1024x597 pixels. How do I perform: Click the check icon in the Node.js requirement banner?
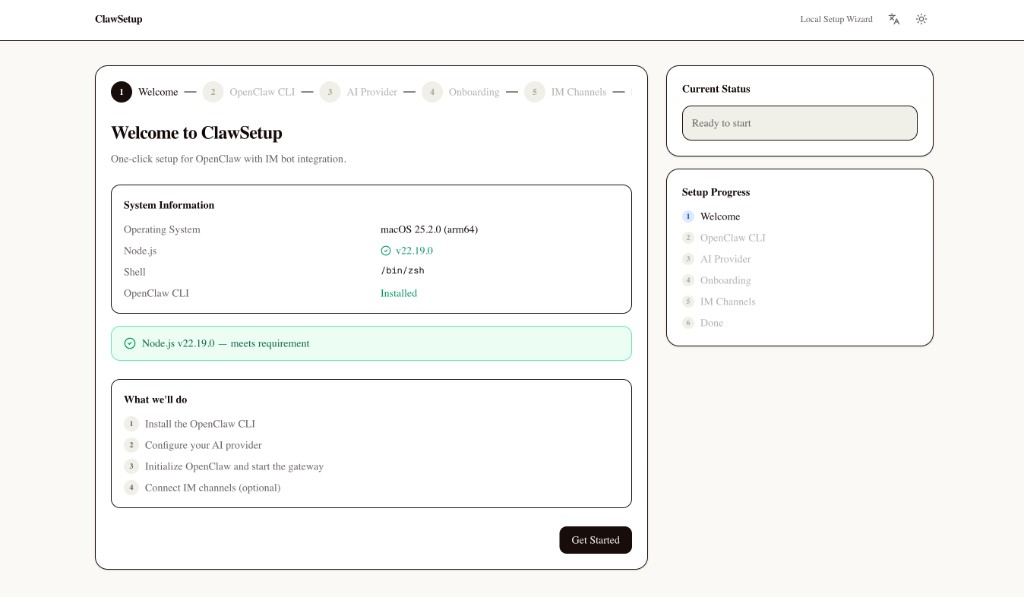coord(130,344)
